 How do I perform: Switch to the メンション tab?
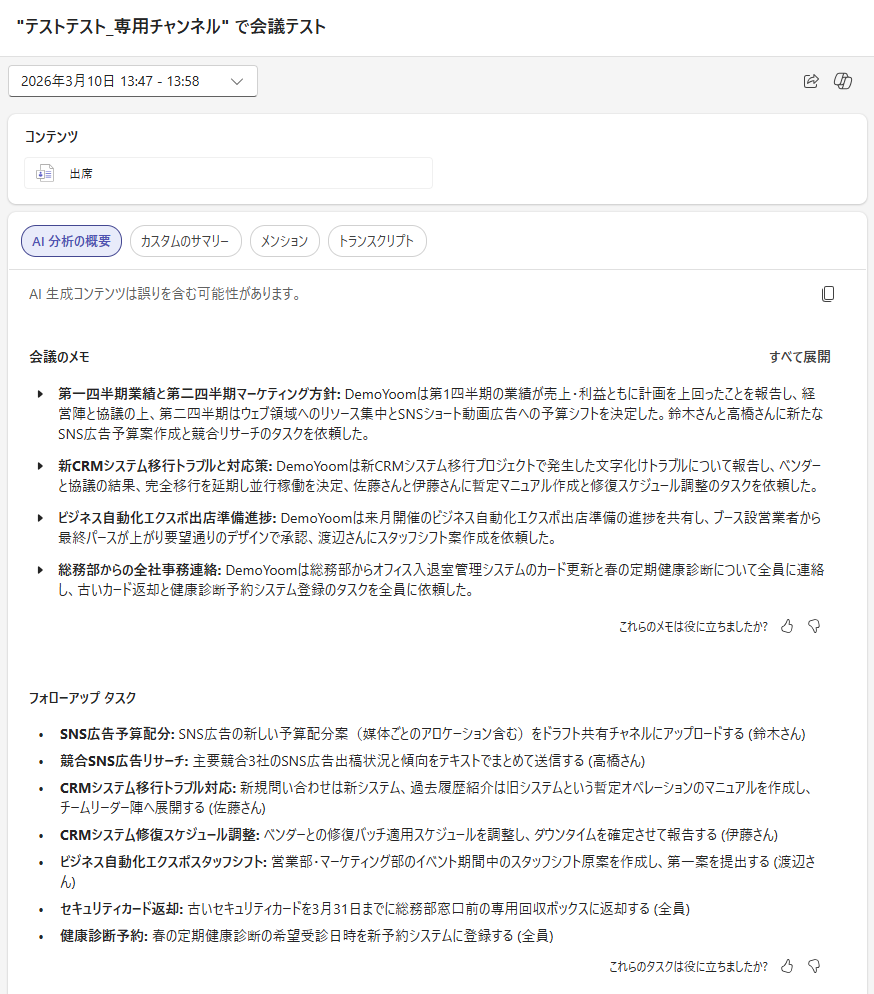(x=284, y=241)
